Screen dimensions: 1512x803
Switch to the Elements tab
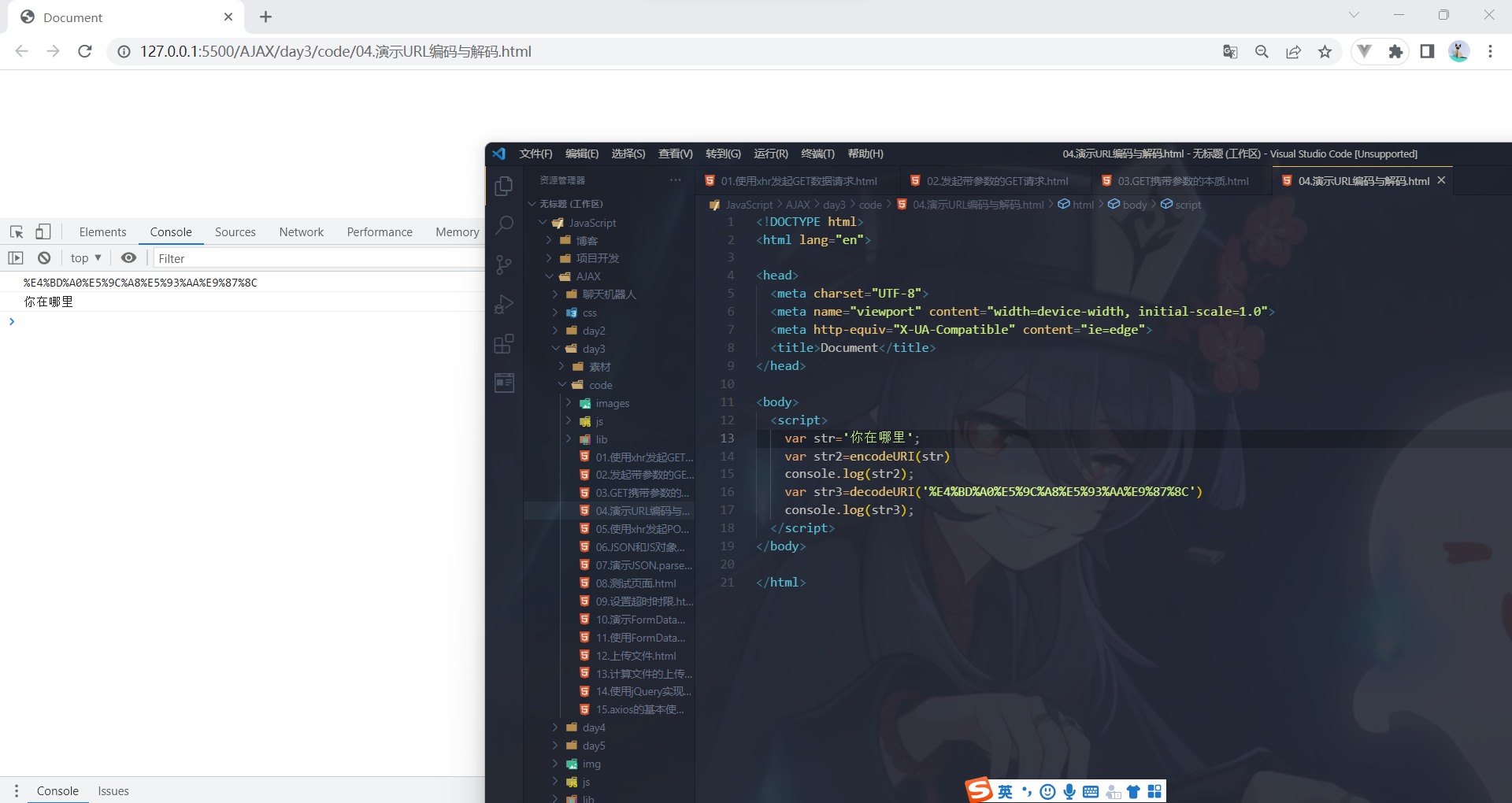pos(102,231)
